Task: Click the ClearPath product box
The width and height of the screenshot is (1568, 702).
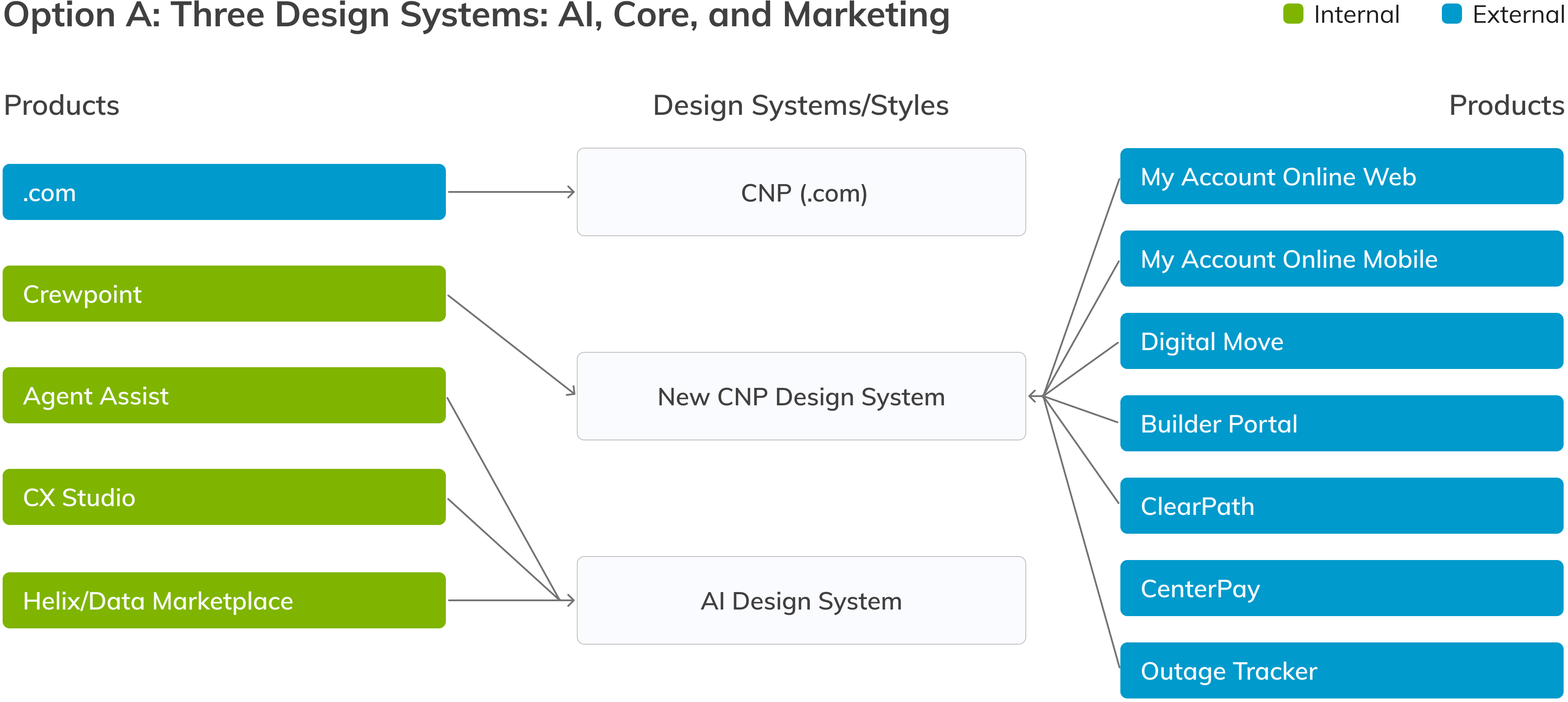Action: (x=1342, y=506)
